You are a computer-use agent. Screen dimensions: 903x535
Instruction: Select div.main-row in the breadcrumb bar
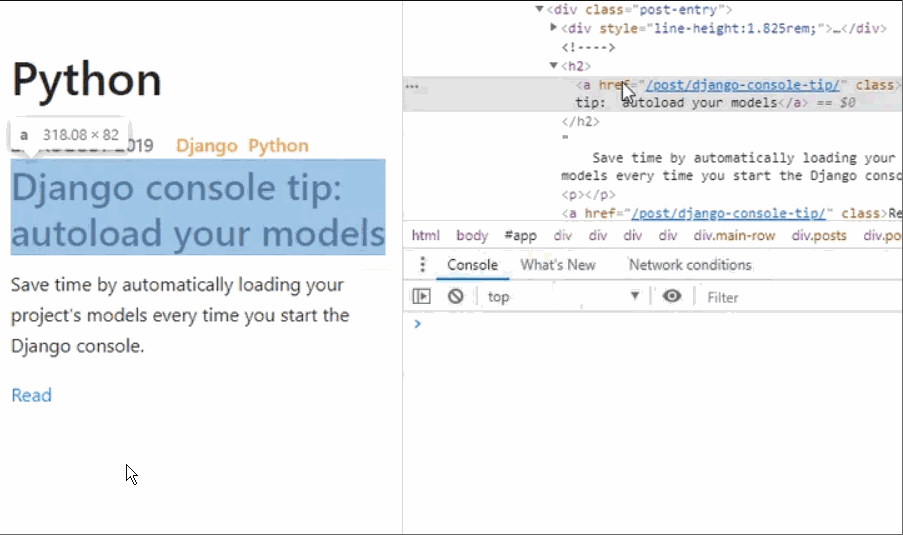[x=734, y=236]
